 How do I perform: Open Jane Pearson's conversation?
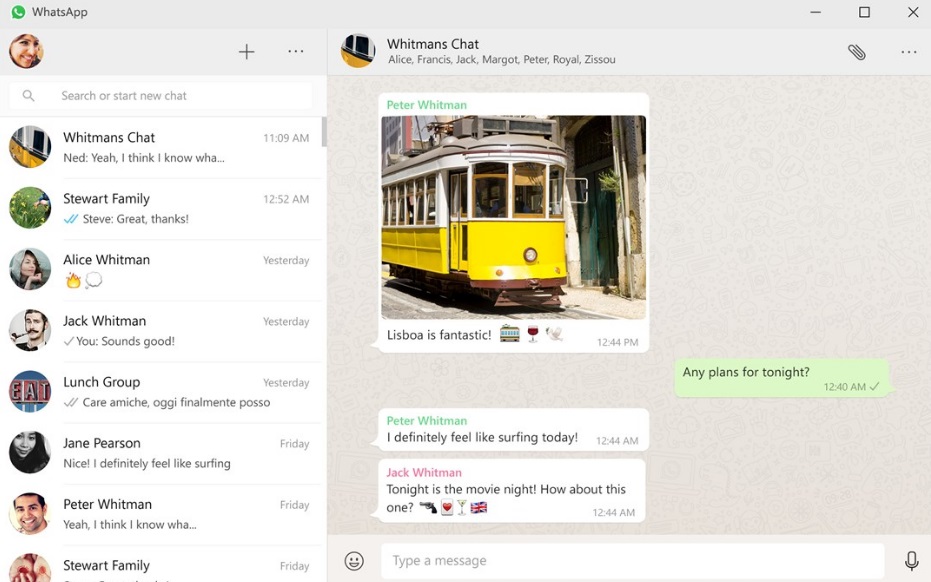click(163, 452)
